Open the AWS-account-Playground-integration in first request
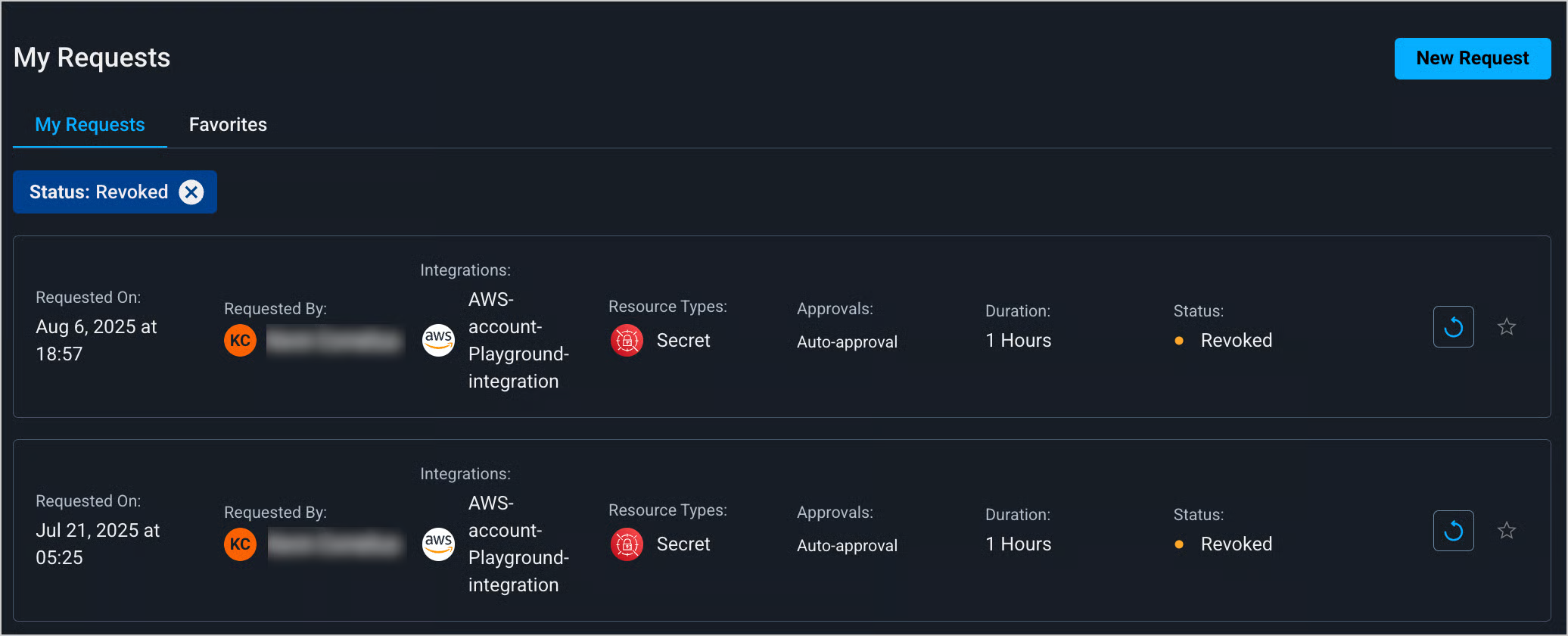 (518, 341)
